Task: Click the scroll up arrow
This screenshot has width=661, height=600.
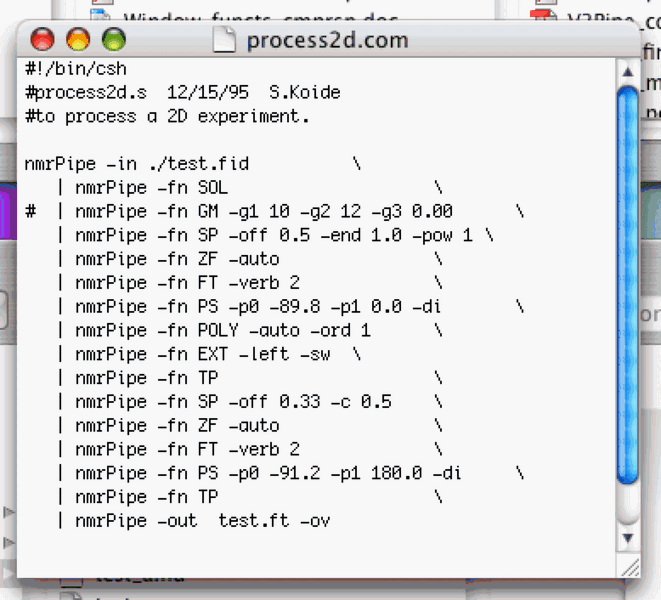Action: (628, 72)
